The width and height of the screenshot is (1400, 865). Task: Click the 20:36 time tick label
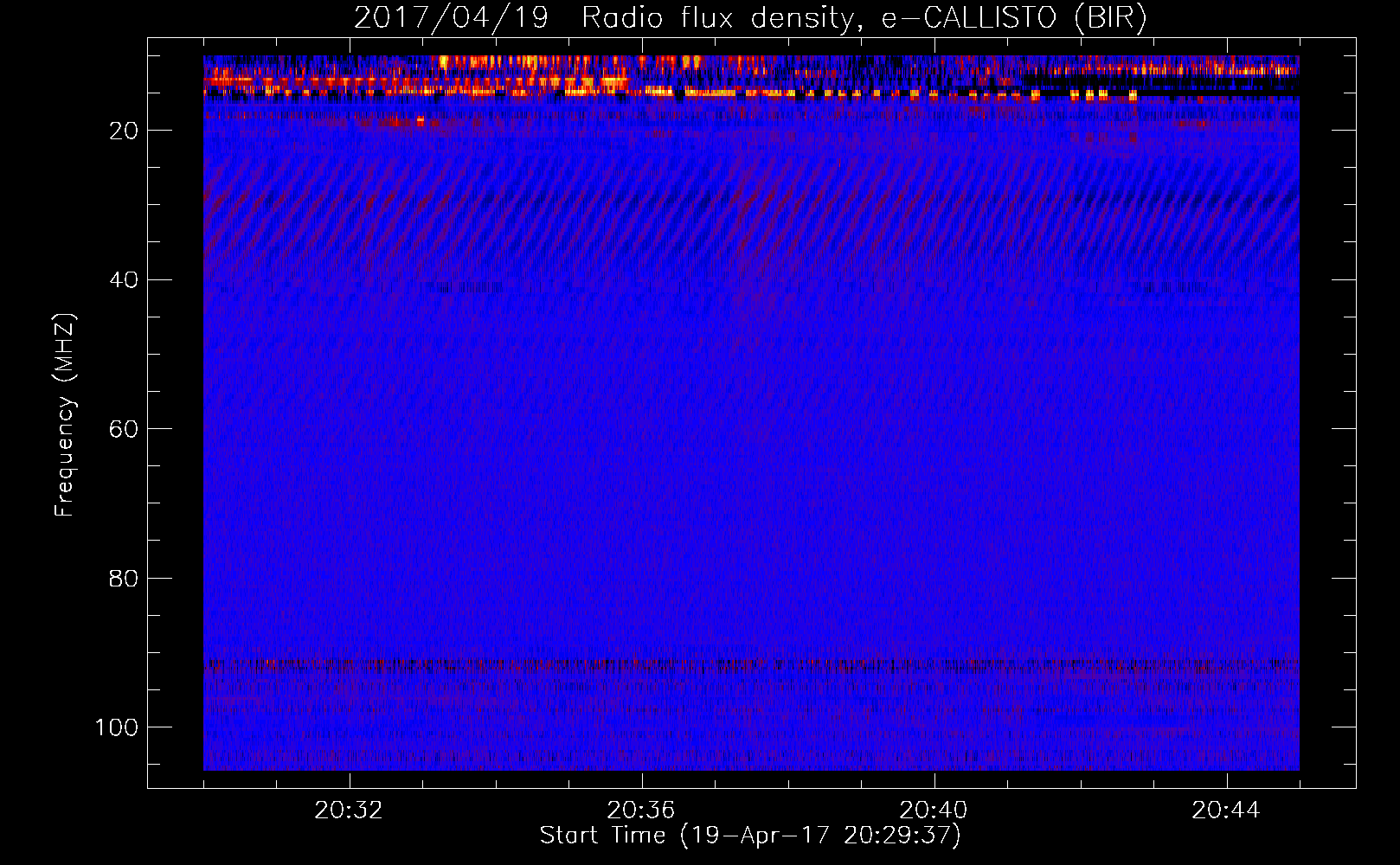click(641, 811)
